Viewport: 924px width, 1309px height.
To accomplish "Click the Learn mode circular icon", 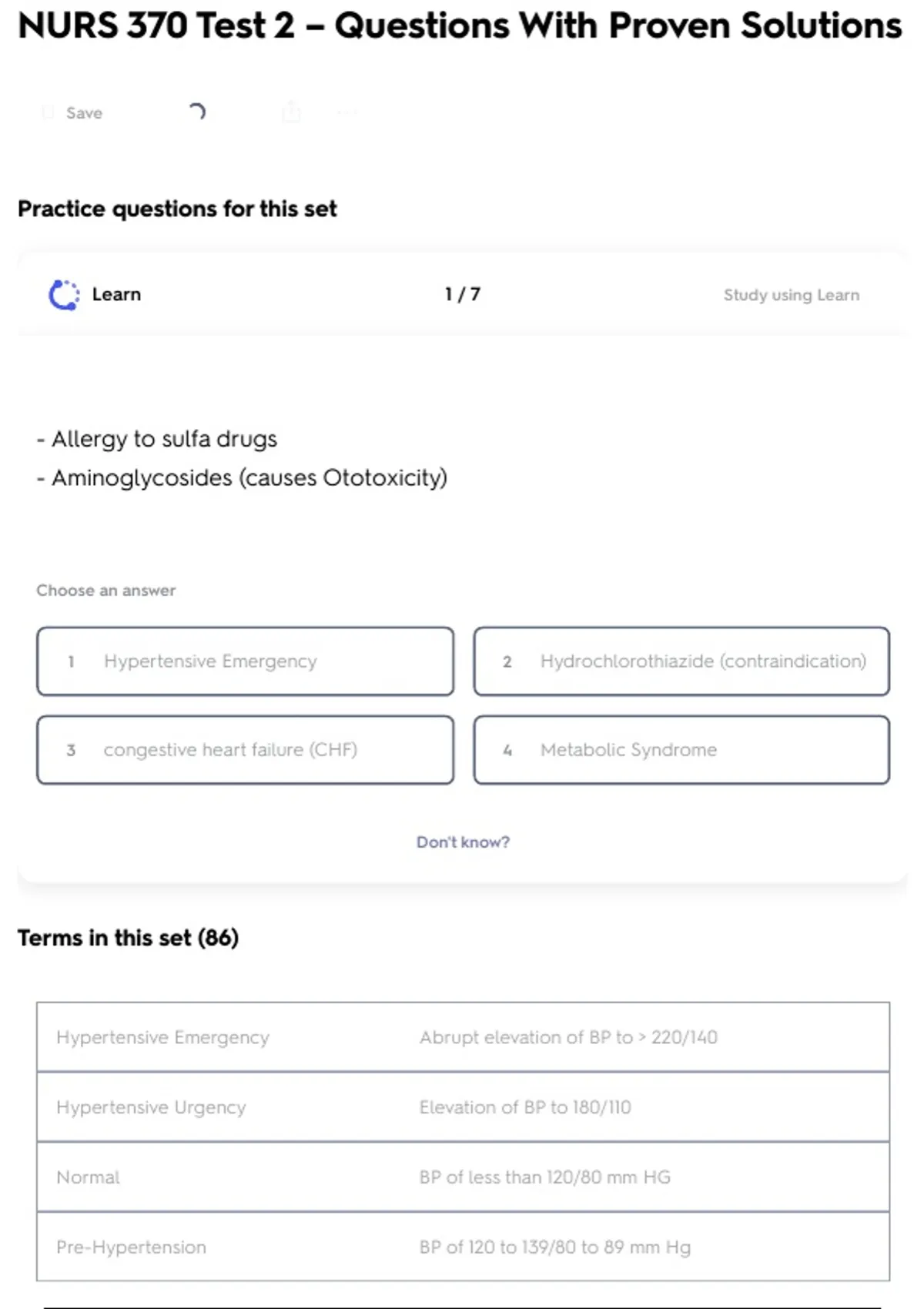I will click(64, 295).
